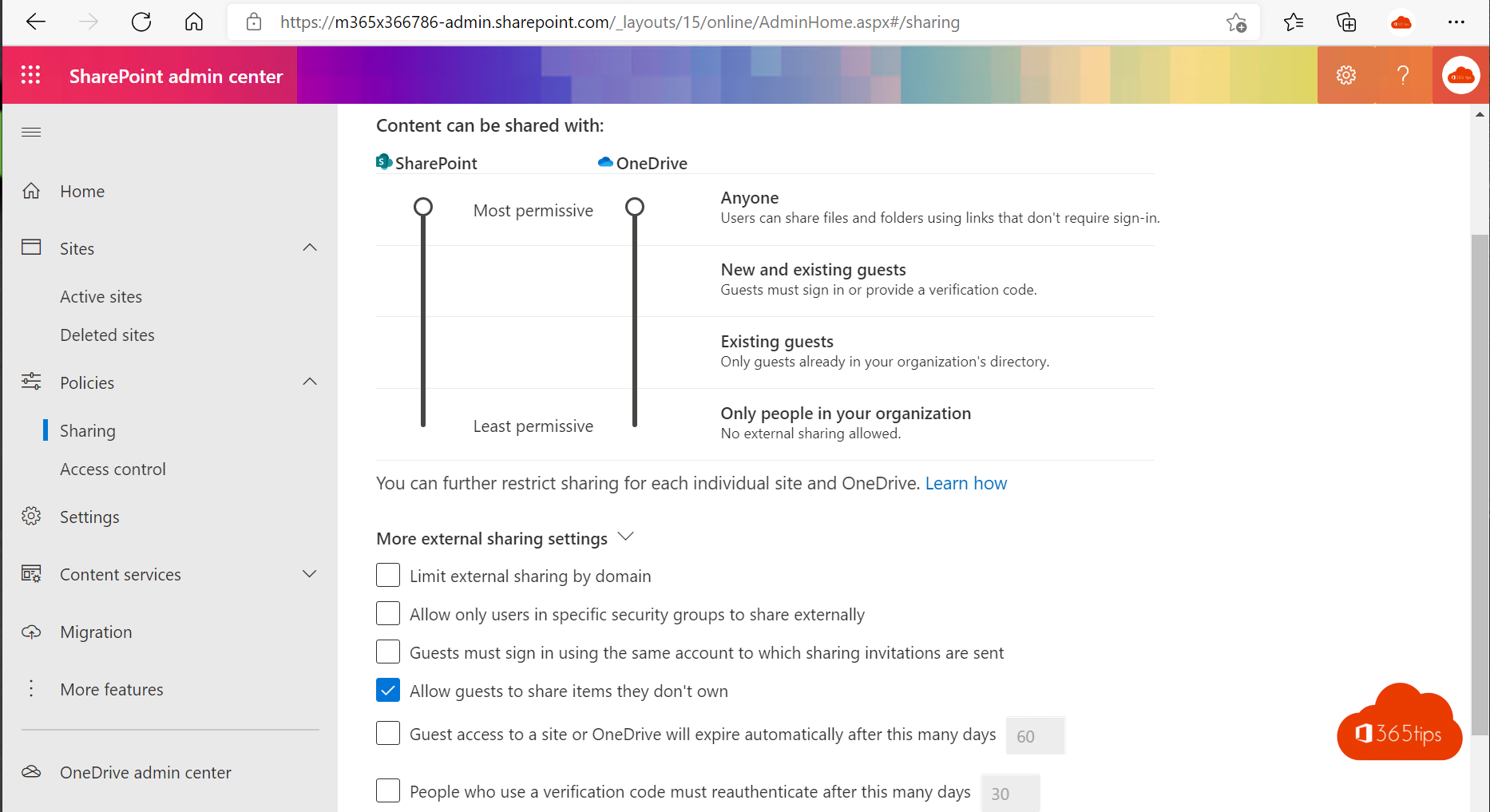Collapse More external sharing settings

(626, 537)
